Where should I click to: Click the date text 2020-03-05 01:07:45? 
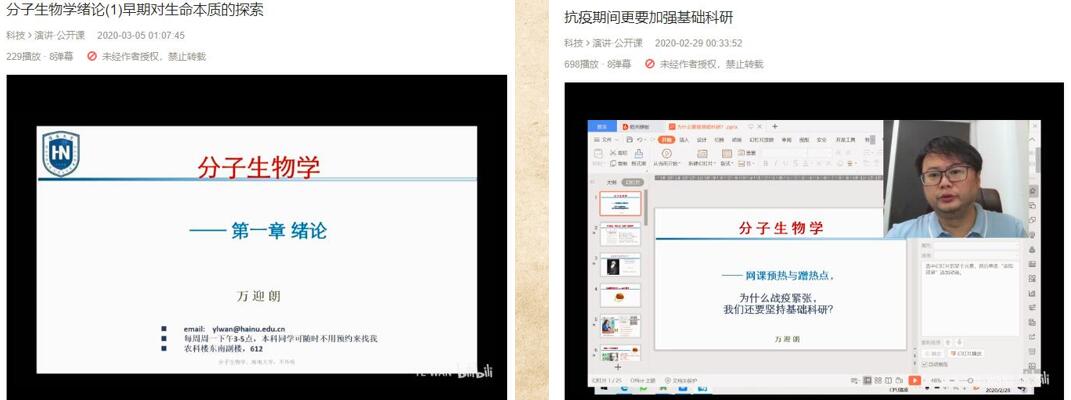[141, 35]
